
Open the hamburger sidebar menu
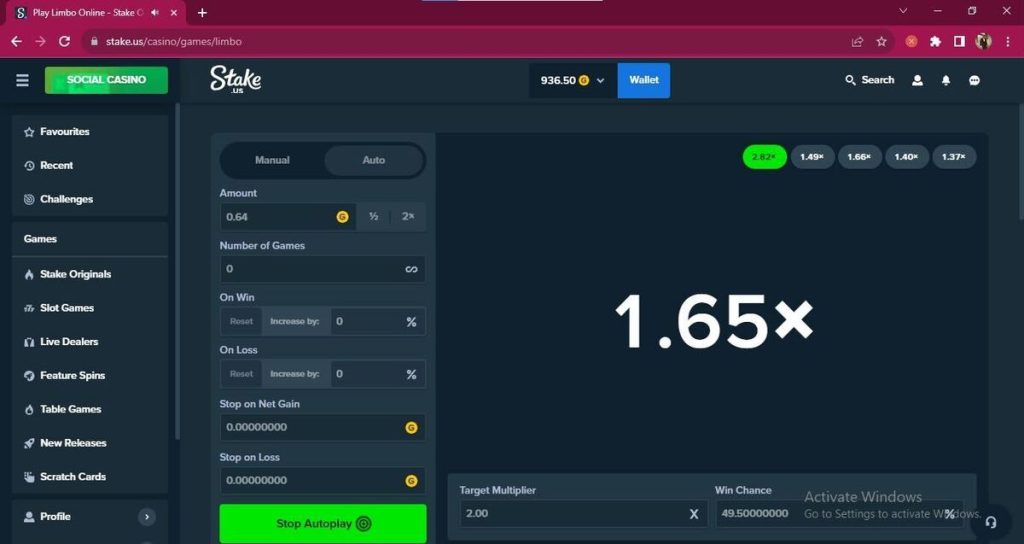(x=22, y=80)
